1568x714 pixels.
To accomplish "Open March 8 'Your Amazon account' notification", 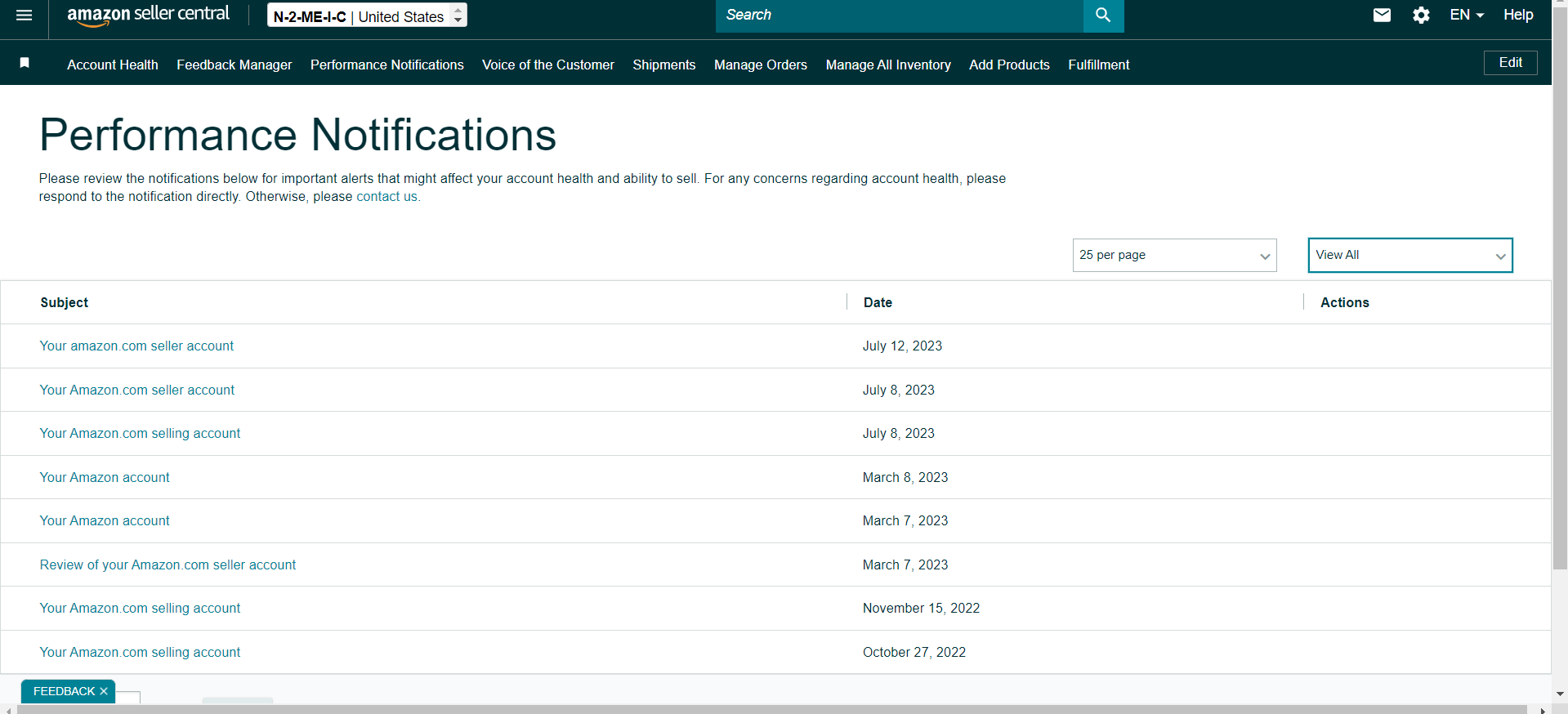I will [105, 477].
